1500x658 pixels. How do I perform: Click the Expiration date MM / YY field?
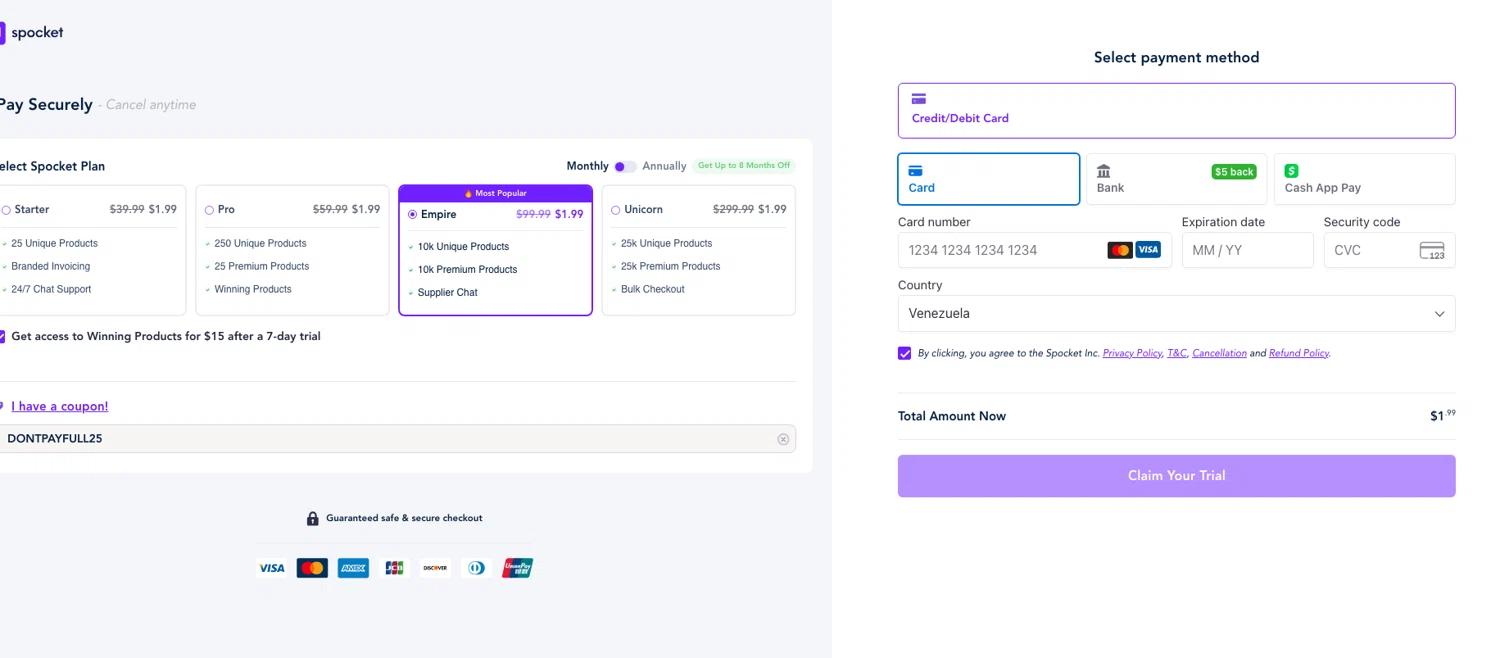[x=1247, y=250]
